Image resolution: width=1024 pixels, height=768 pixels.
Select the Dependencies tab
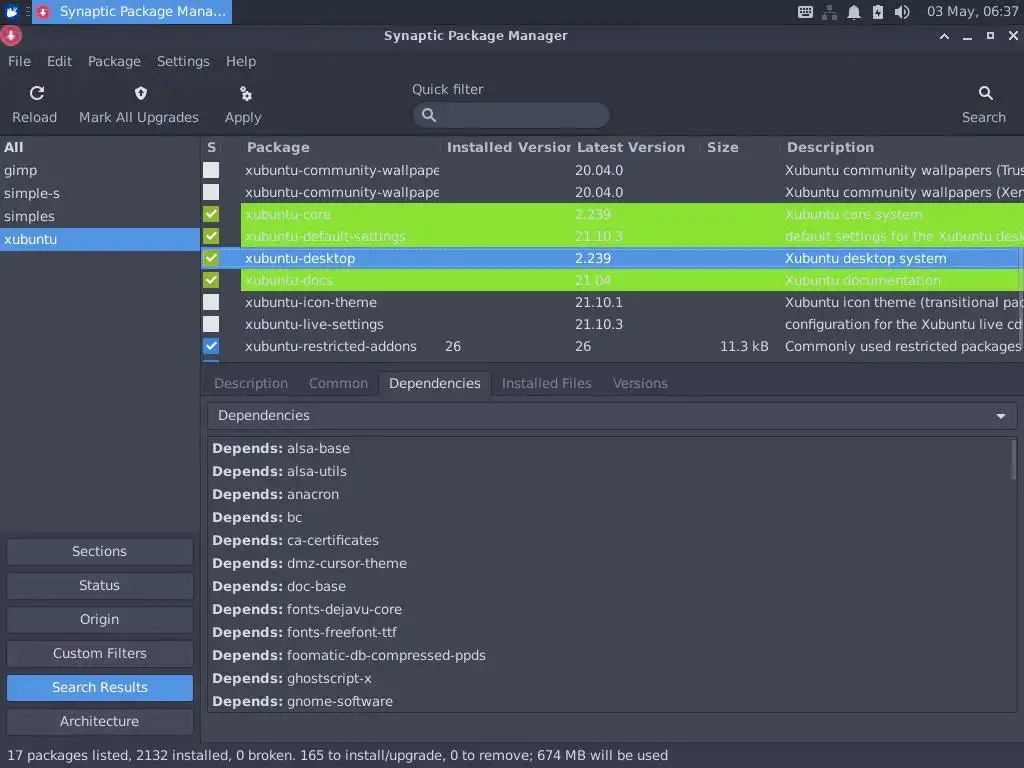tap(435, 383)
